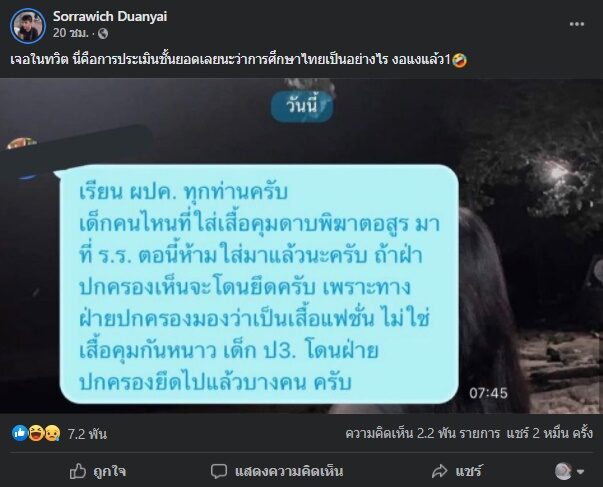Open Sorrawich Duanyai's profile picture

28,25
